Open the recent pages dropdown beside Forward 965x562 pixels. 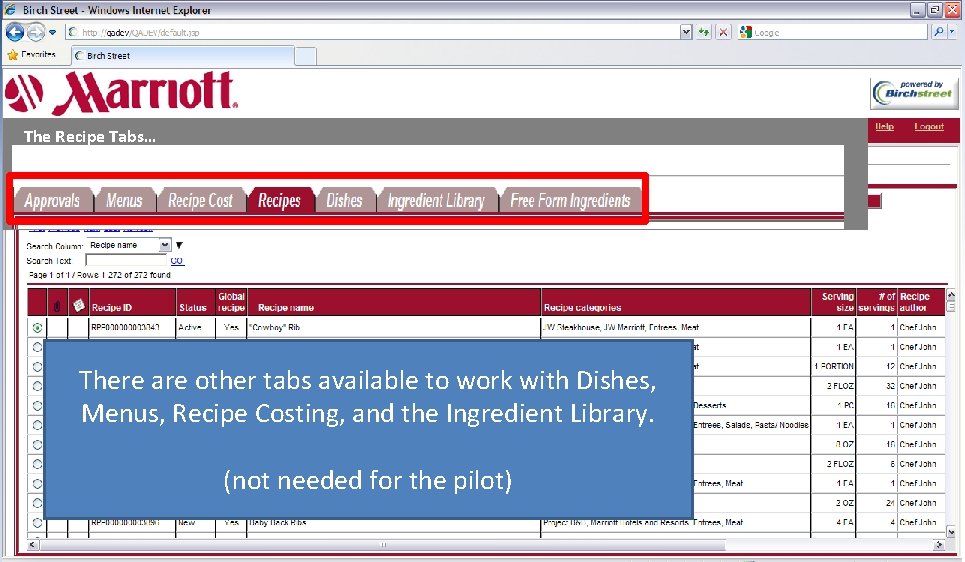53,32
